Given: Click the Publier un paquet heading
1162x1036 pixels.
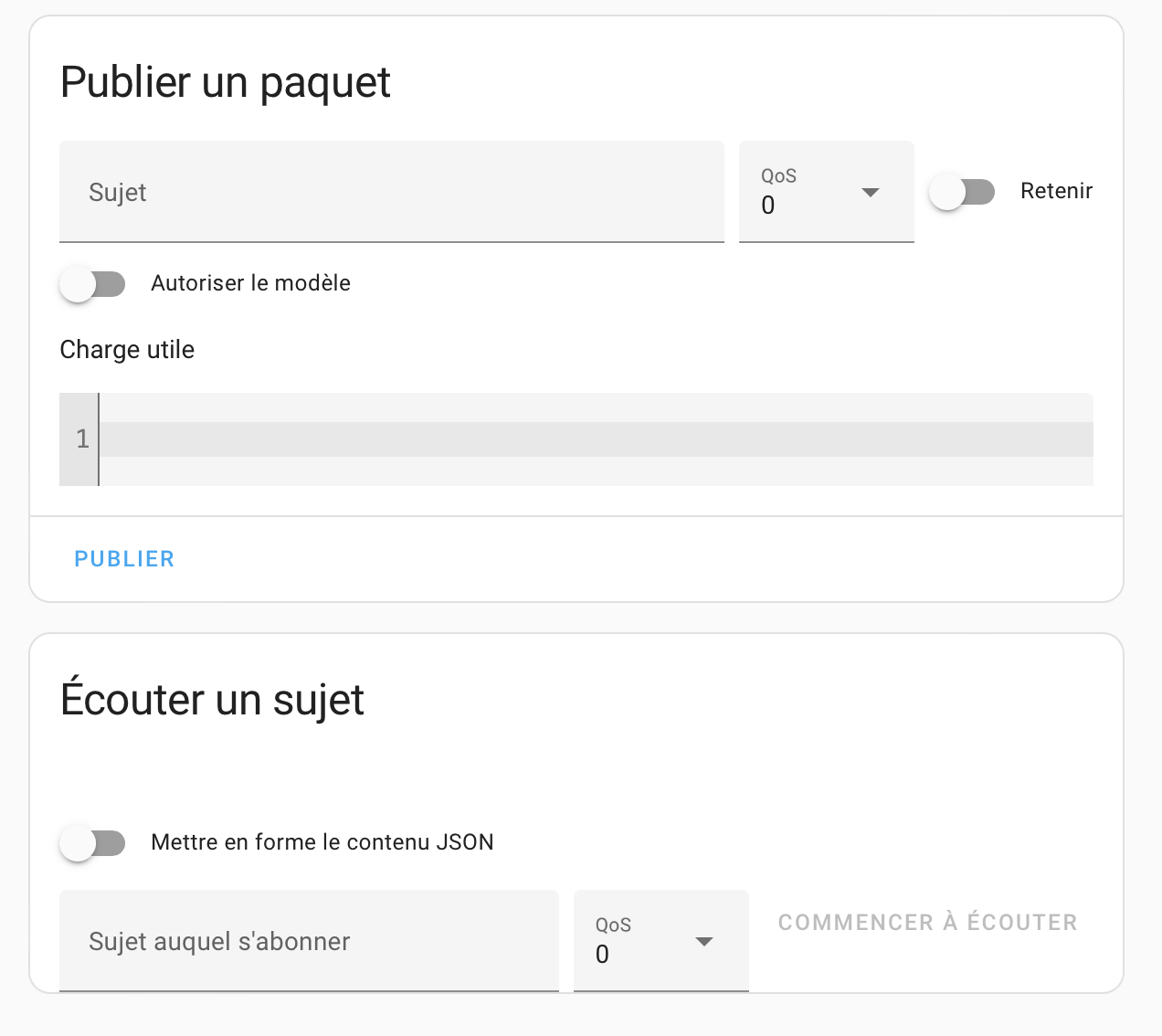Looking at the screenshot, I should pos(225,82).
